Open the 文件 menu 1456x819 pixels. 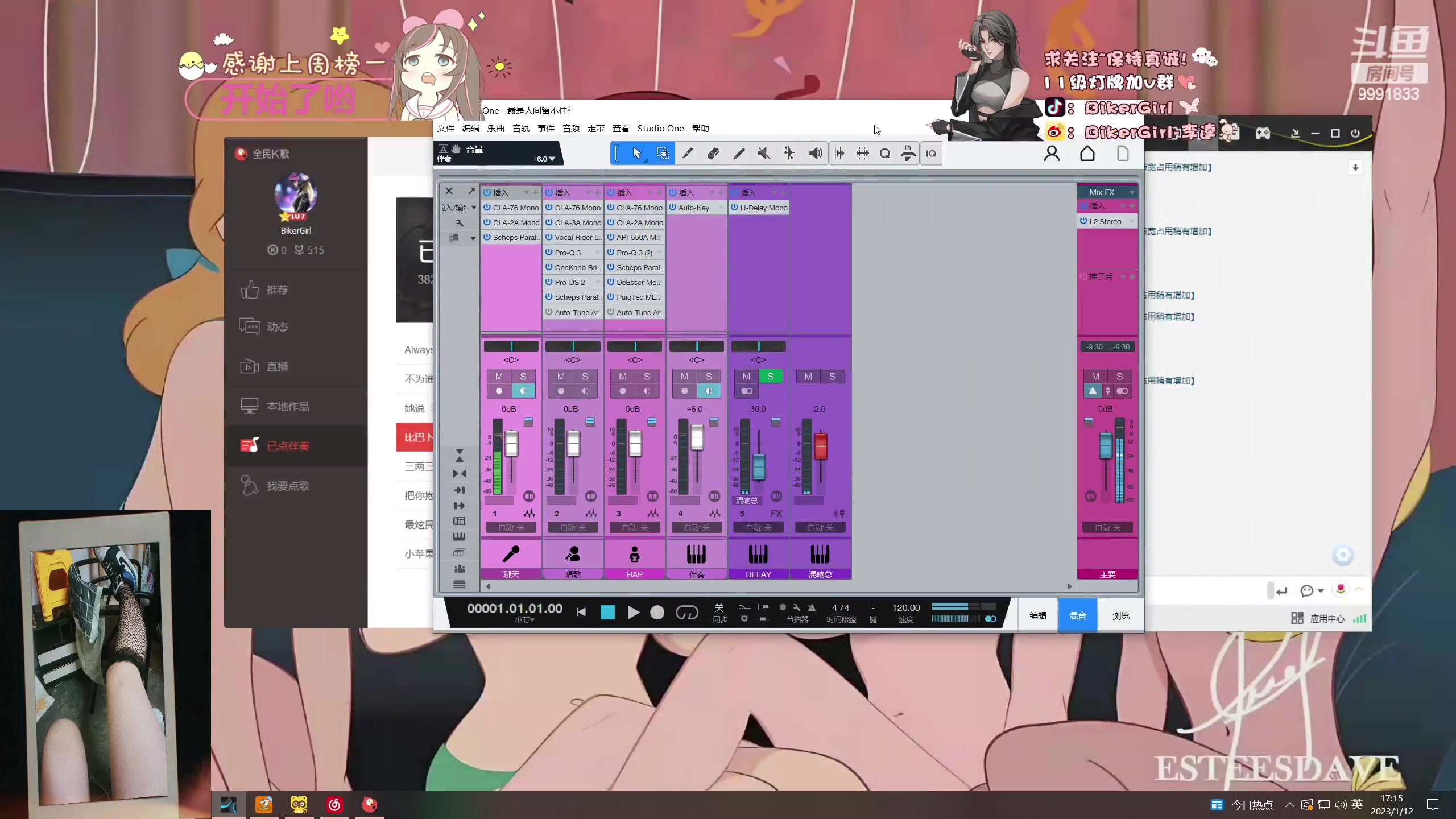pos(446,128)
